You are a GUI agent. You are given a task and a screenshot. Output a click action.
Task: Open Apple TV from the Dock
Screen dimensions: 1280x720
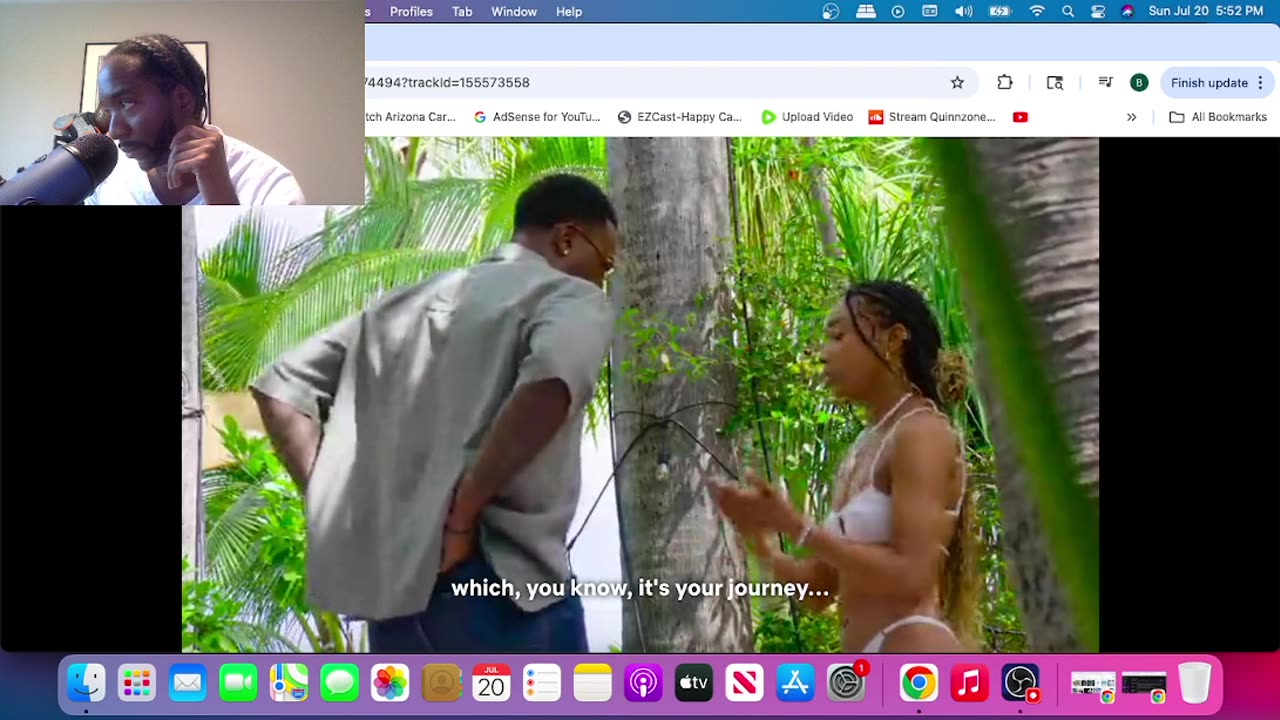(694, 684)
